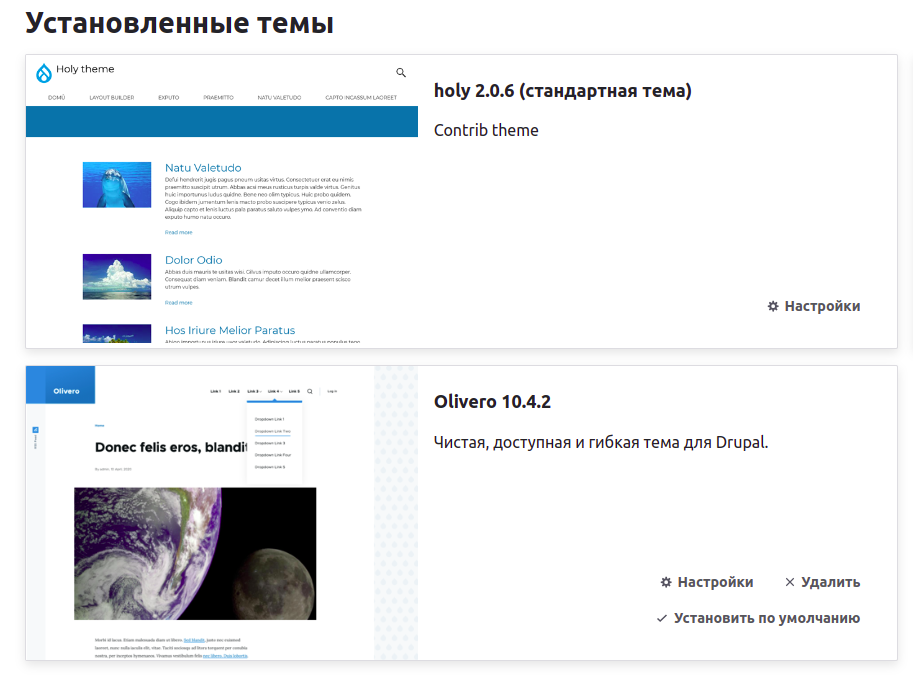This screenshot has width=913, height=676.
Task: Click the checkmark icon beside Установить по умолчанию
Action: click(x=662, y=618)
